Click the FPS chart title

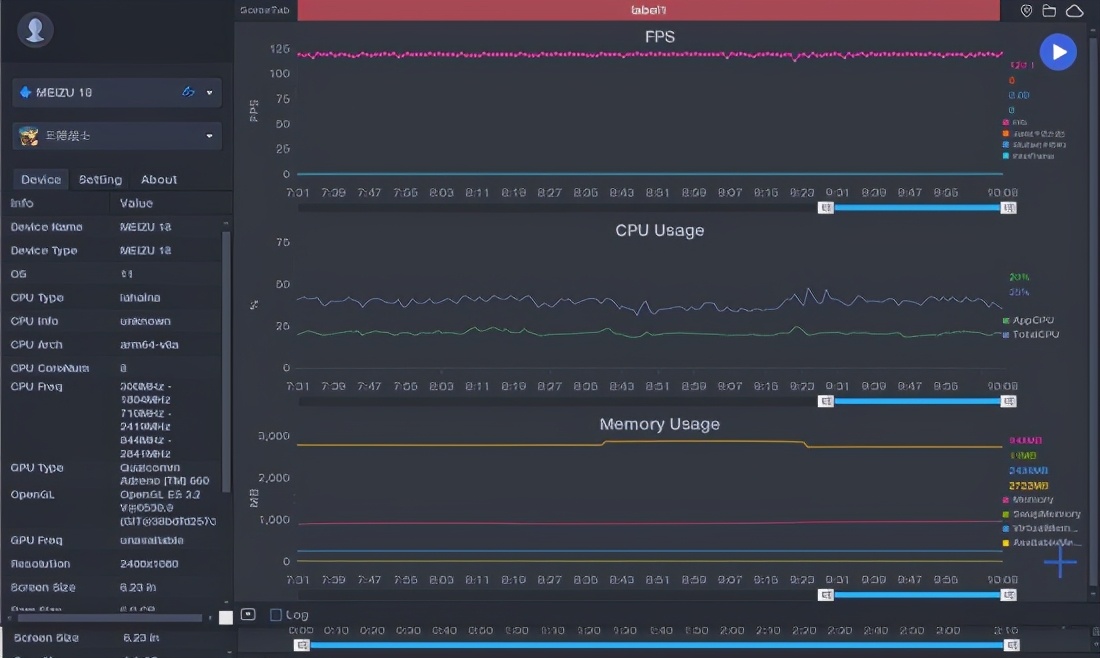tap(659, 36)
